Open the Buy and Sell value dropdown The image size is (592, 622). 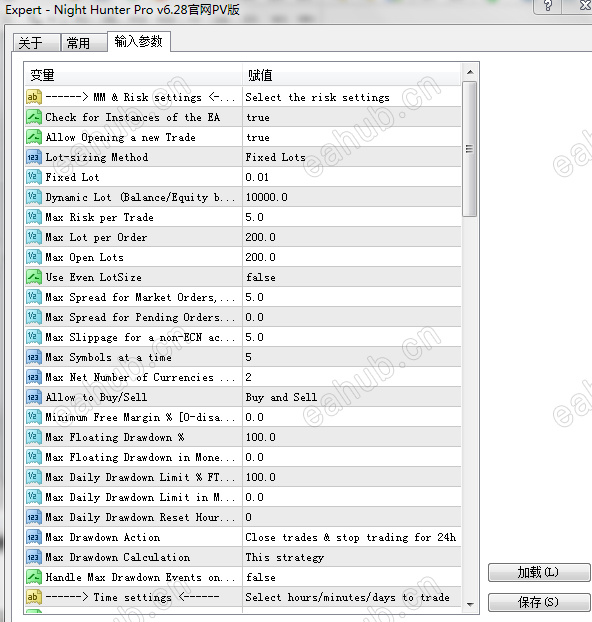352,397
